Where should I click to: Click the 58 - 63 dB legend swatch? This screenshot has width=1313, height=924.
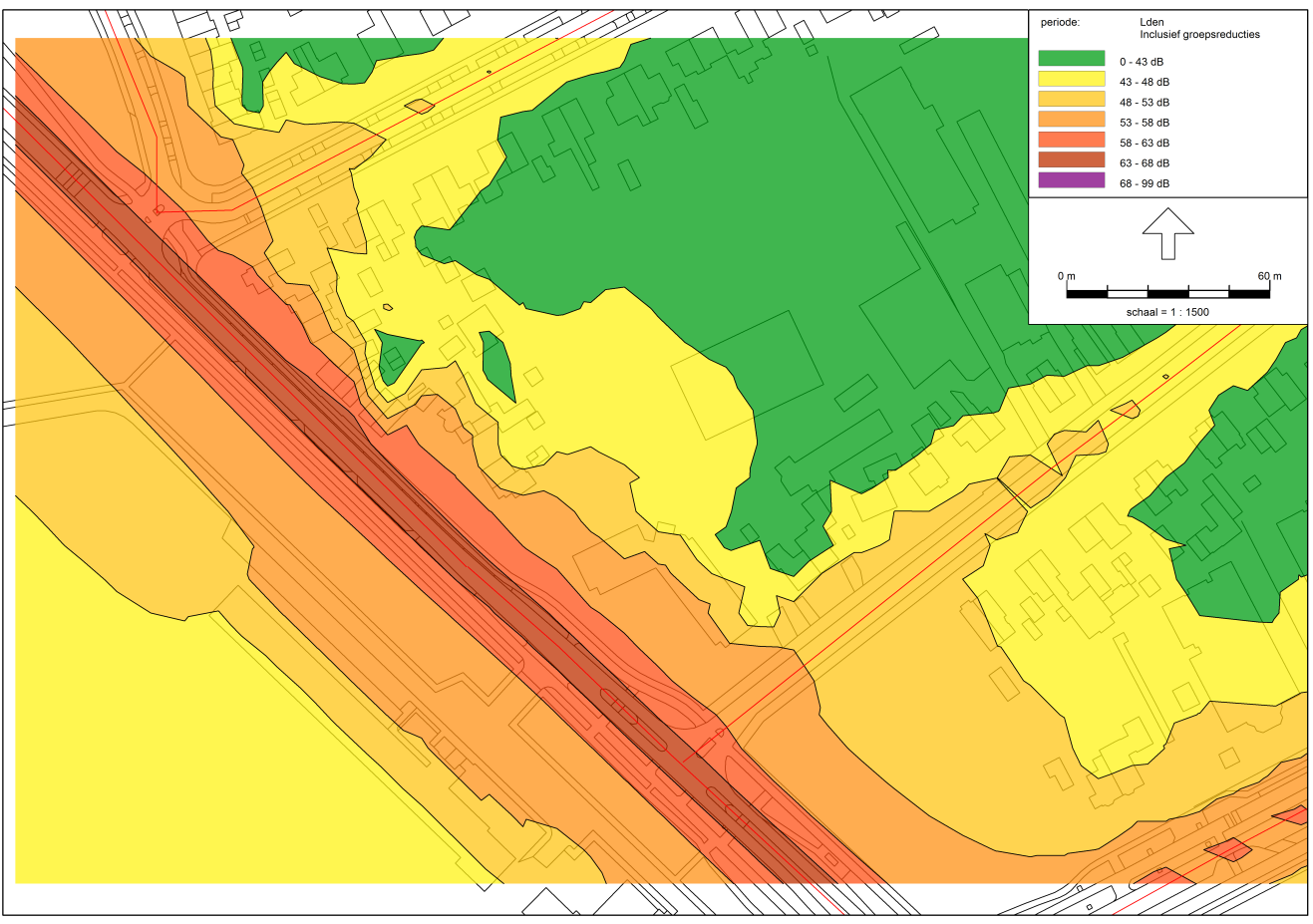tap(1072, 140)
